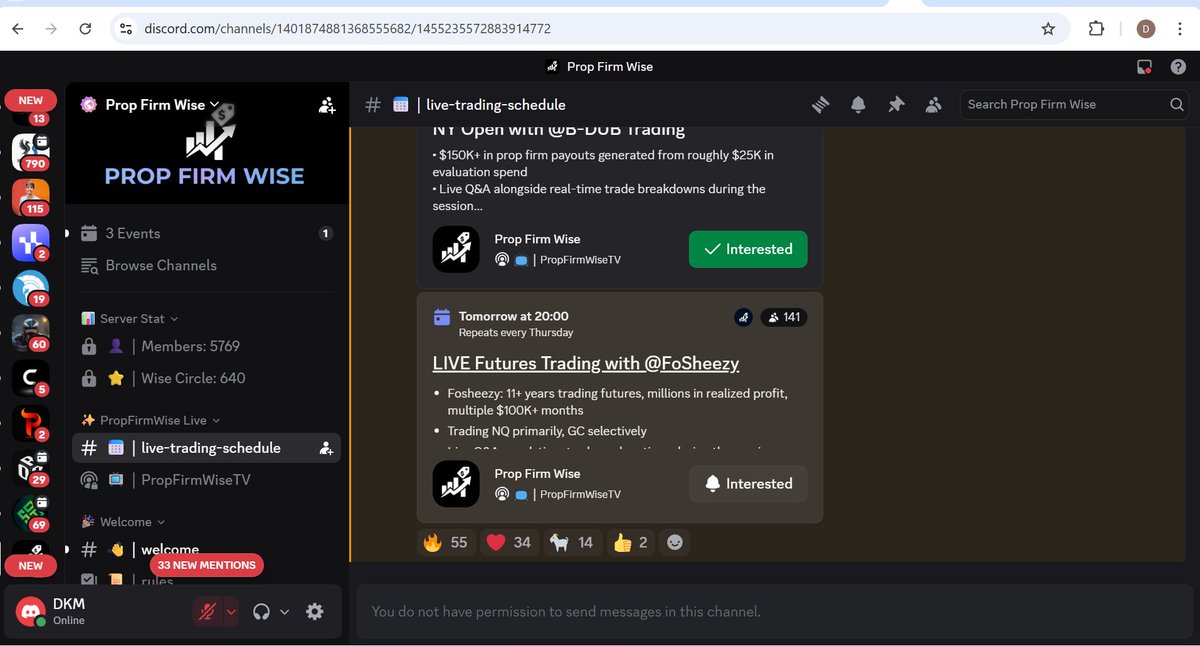Unmark the green Interested button
The image size is (1200, 646).
748,249
